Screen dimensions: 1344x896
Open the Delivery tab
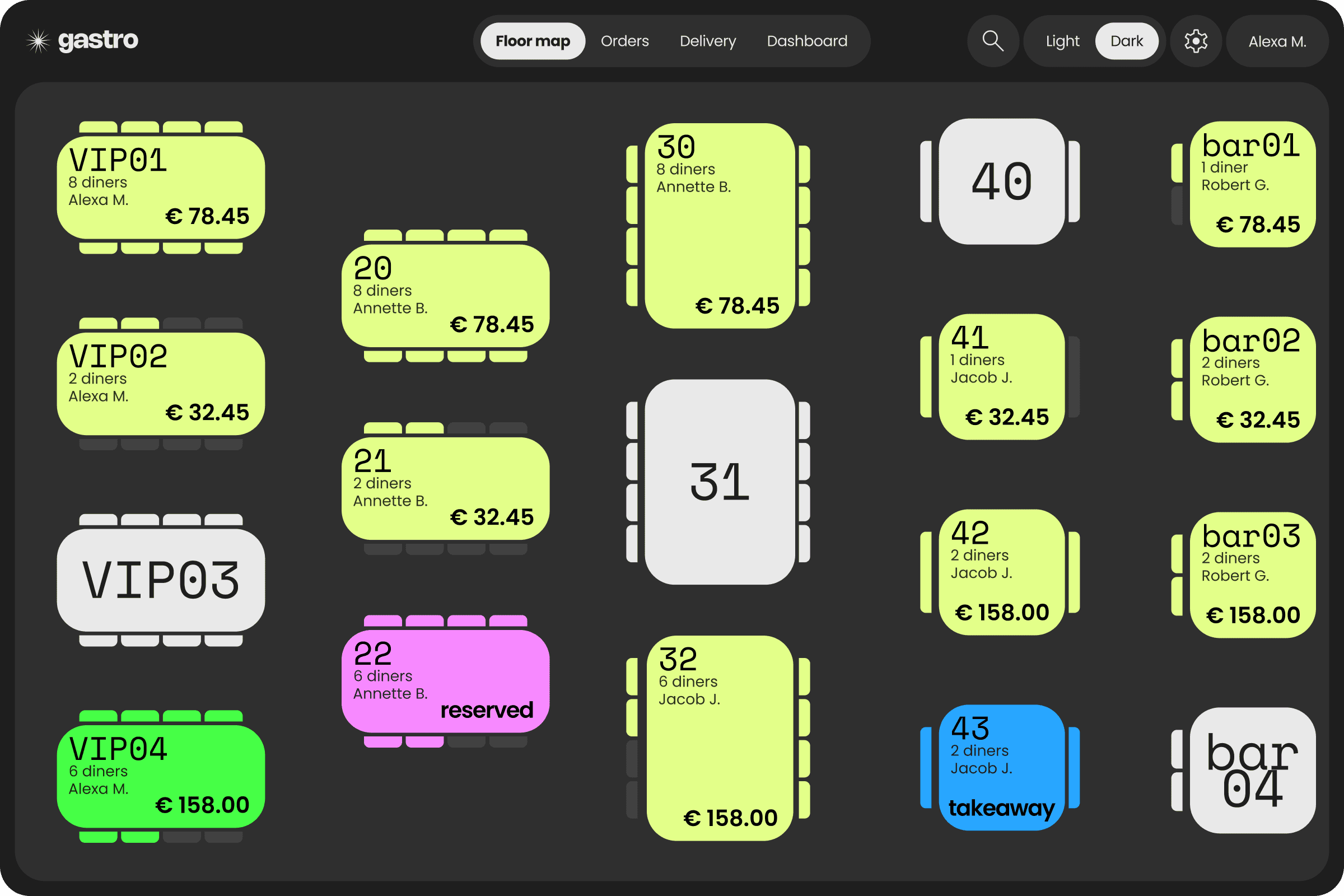click(707, 40)
